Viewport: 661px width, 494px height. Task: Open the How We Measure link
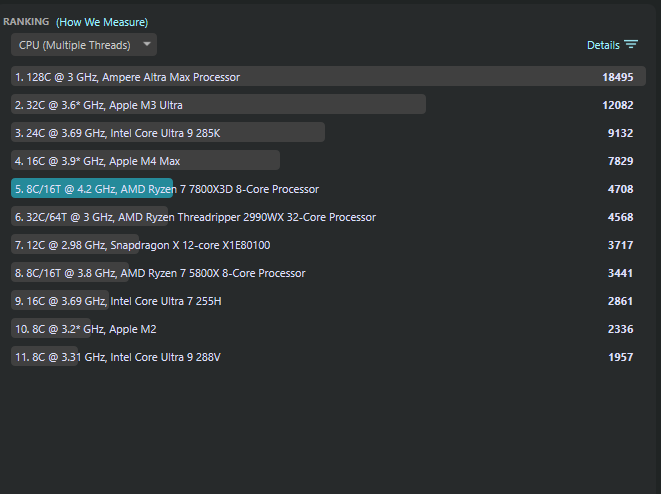click(102, 22)
